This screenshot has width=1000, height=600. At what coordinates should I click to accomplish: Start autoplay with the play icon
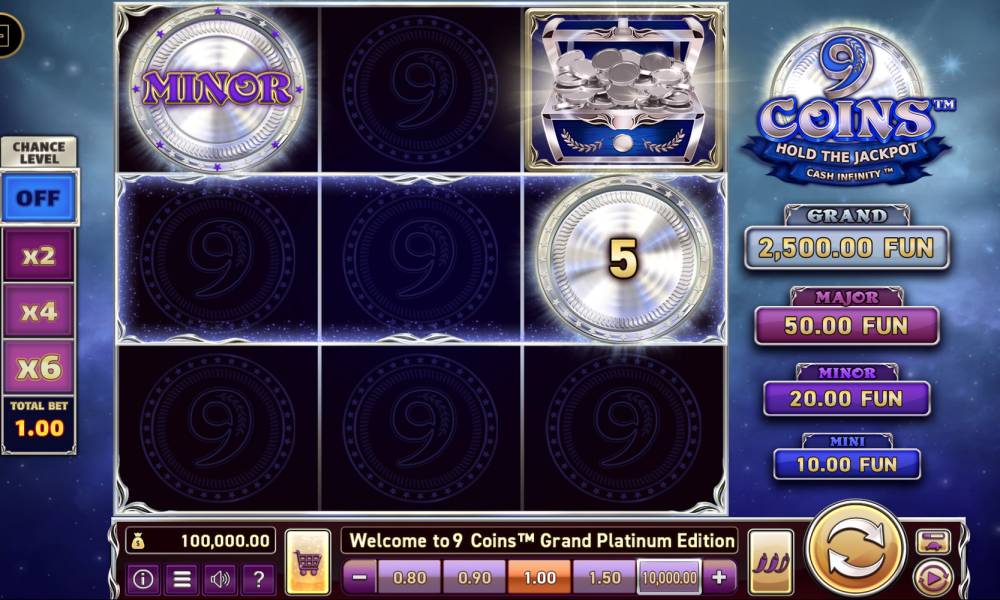[933, 578]
